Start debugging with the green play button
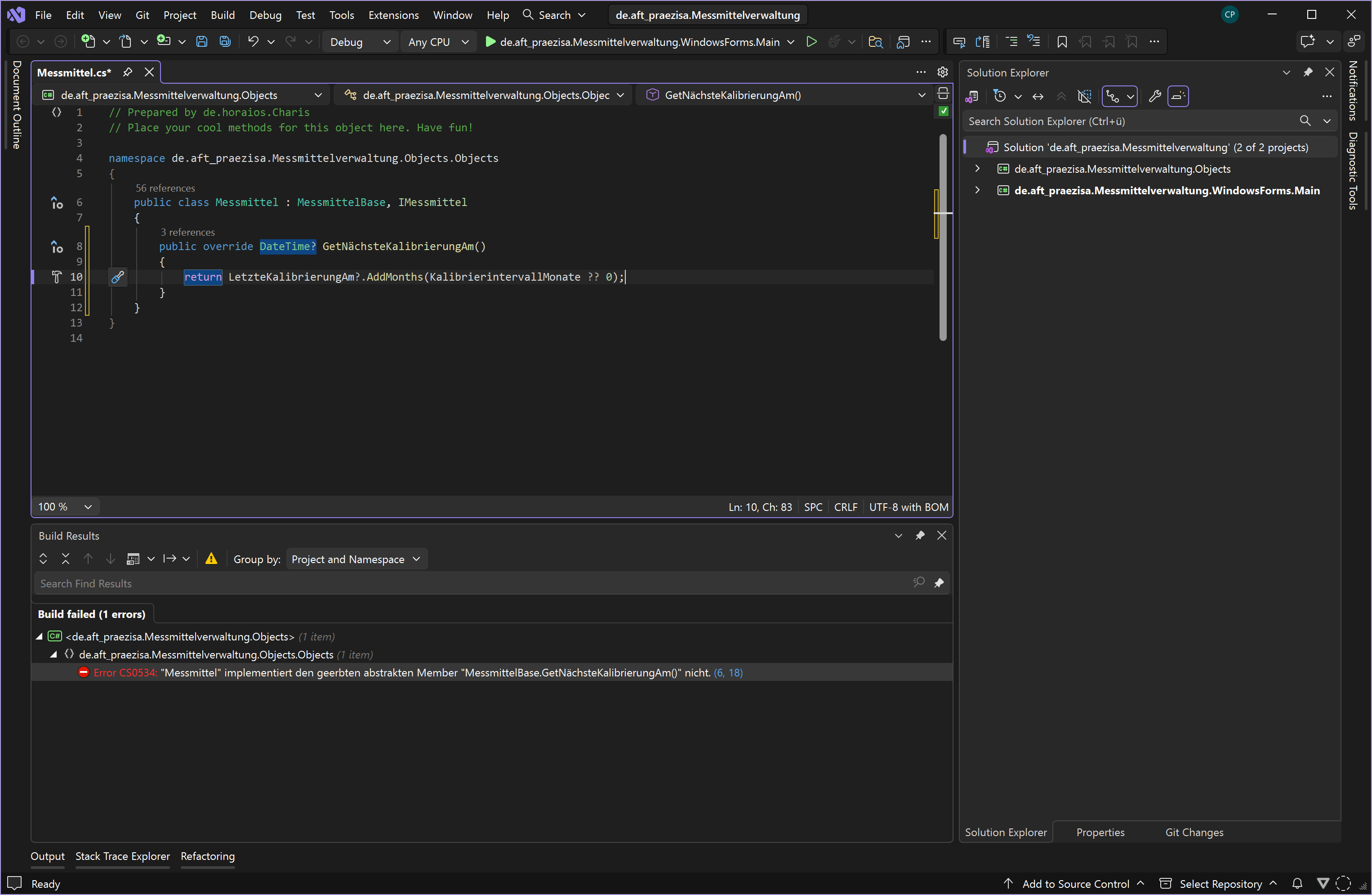 (x=490, y=41)
